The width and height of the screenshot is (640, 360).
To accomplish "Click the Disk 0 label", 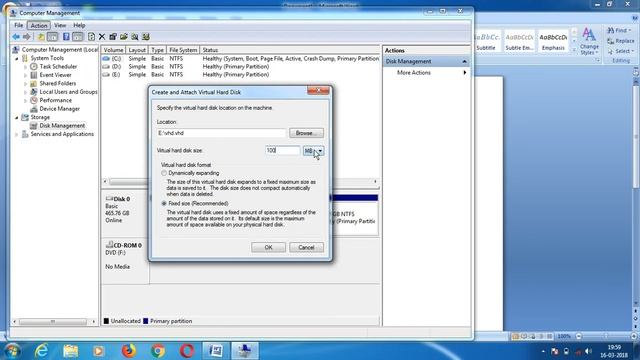I will pos(122,199).
